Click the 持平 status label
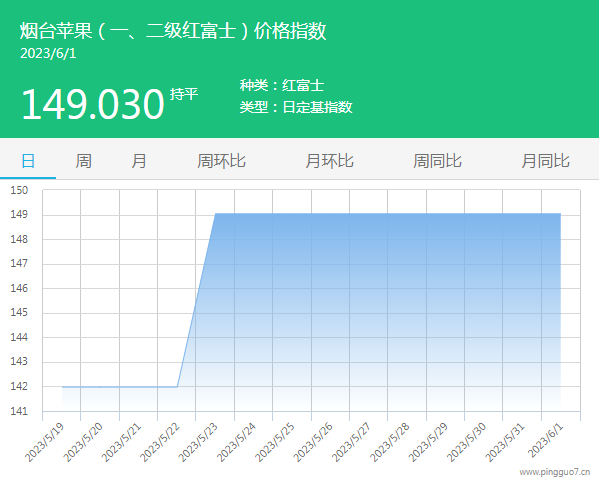Image resolution: width=599 pixels, height=479 pixels. point(184,94)
